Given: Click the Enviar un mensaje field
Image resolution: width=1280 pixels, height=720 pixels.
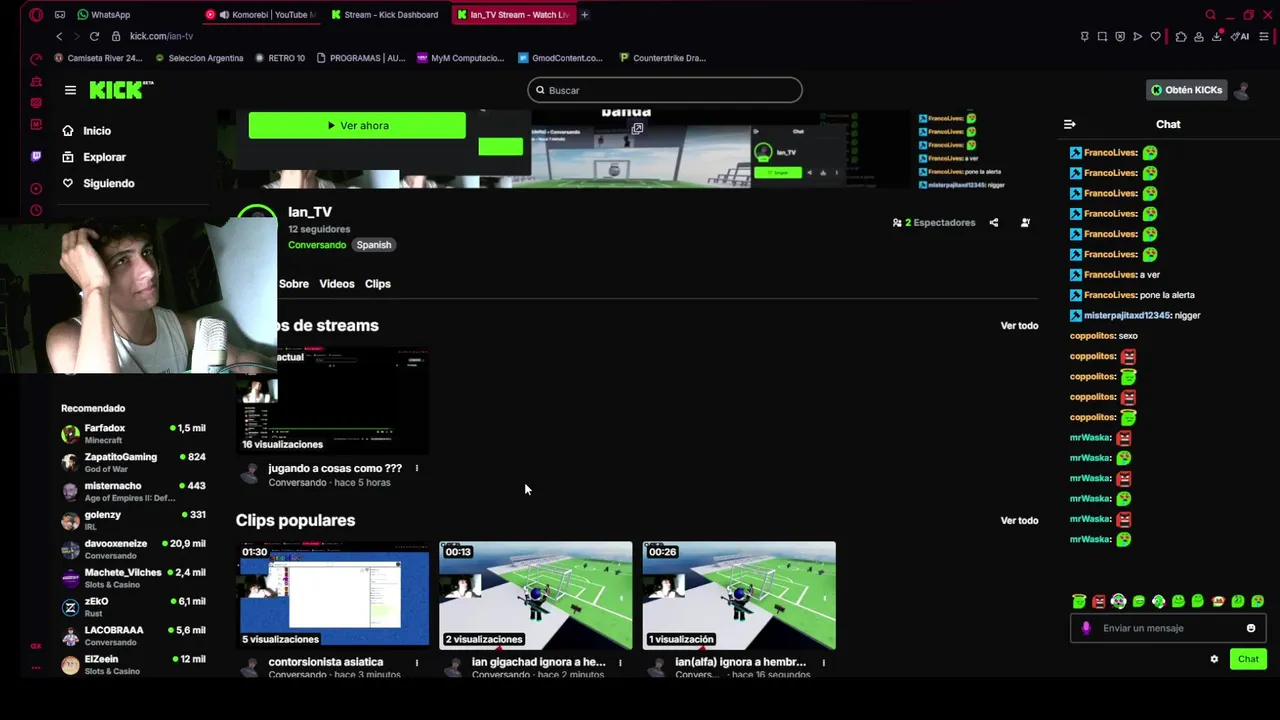Looking at the screenshot, I should 1168,628.
